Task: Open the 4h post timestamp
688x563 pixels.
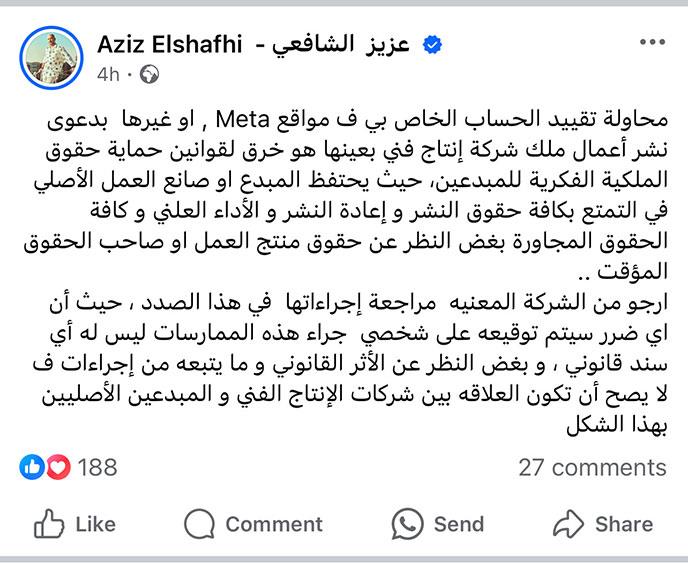Action: [x=109, y=74]
